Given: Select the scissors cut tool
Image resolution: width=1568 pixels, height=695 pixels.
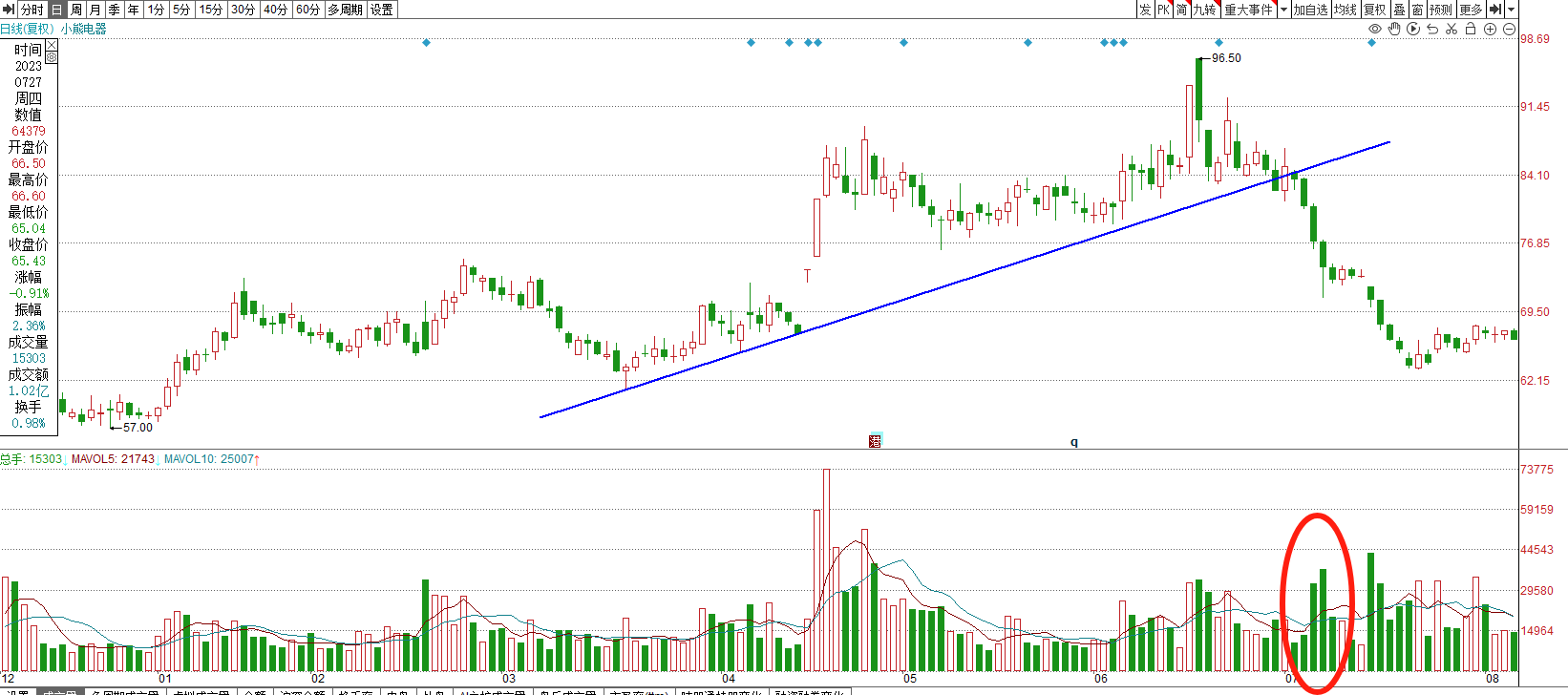Looking at the screenshot, I should click(1451, 30).
